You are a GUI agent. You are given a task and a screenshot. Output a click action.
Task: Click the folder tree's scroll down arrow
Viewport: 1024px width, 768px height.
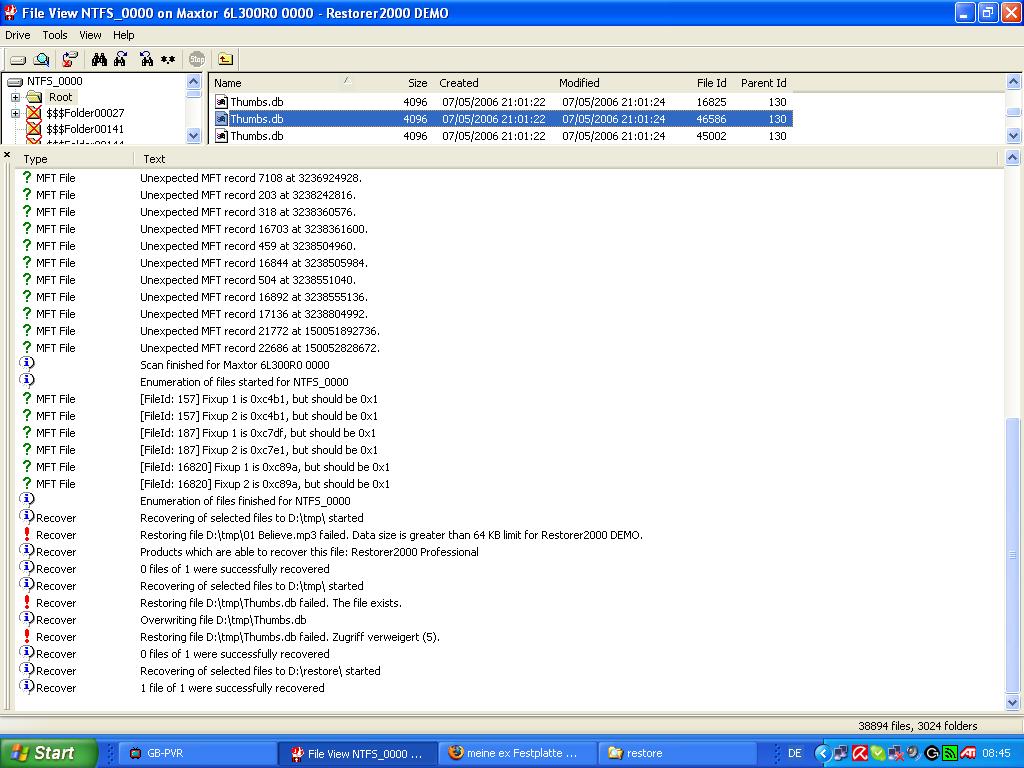(193, 136)
